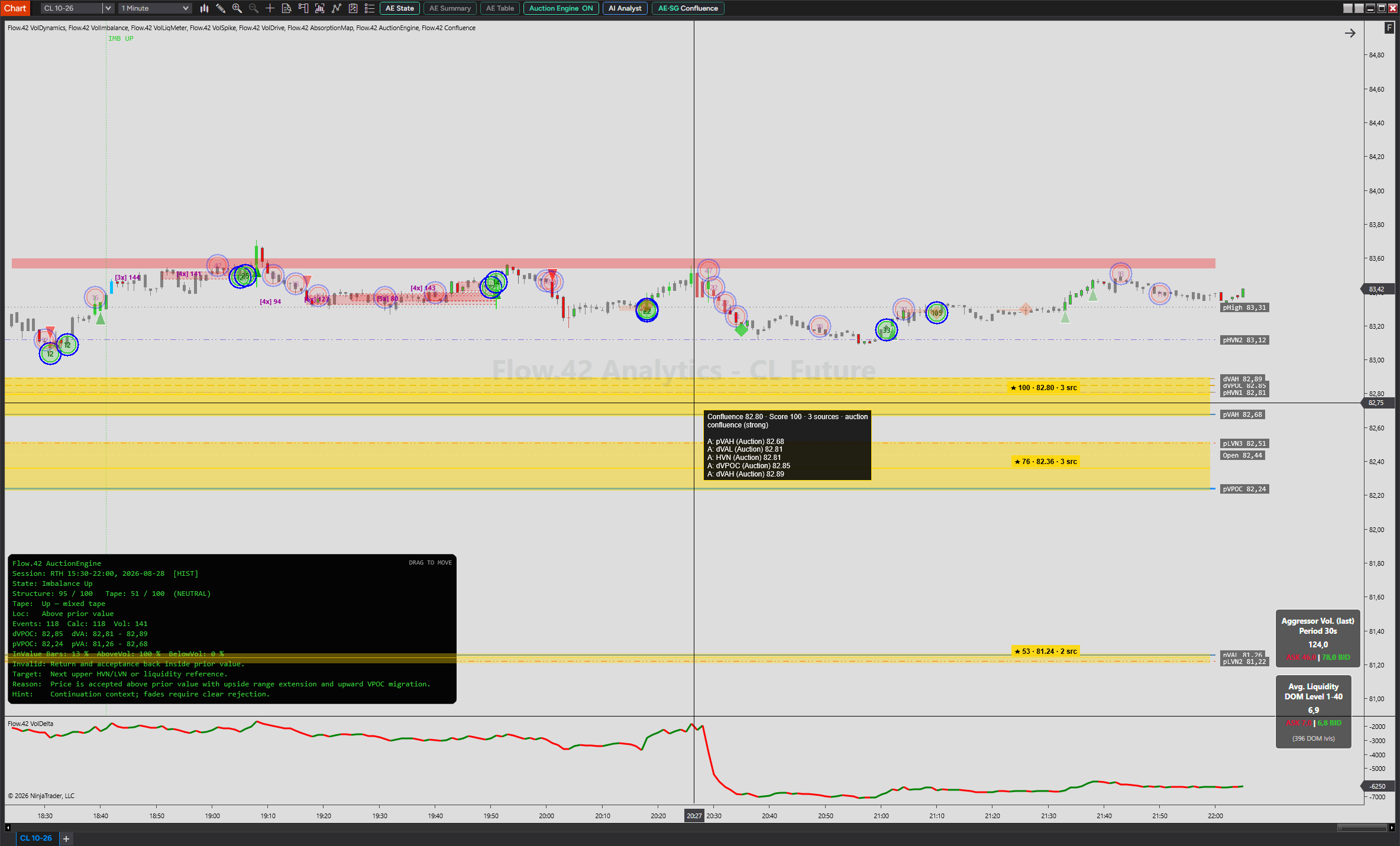Click the 100 · 82.80 · 3 src confluence label
The height and width of the screenshot is (846, 1400).
(1044, 388)
